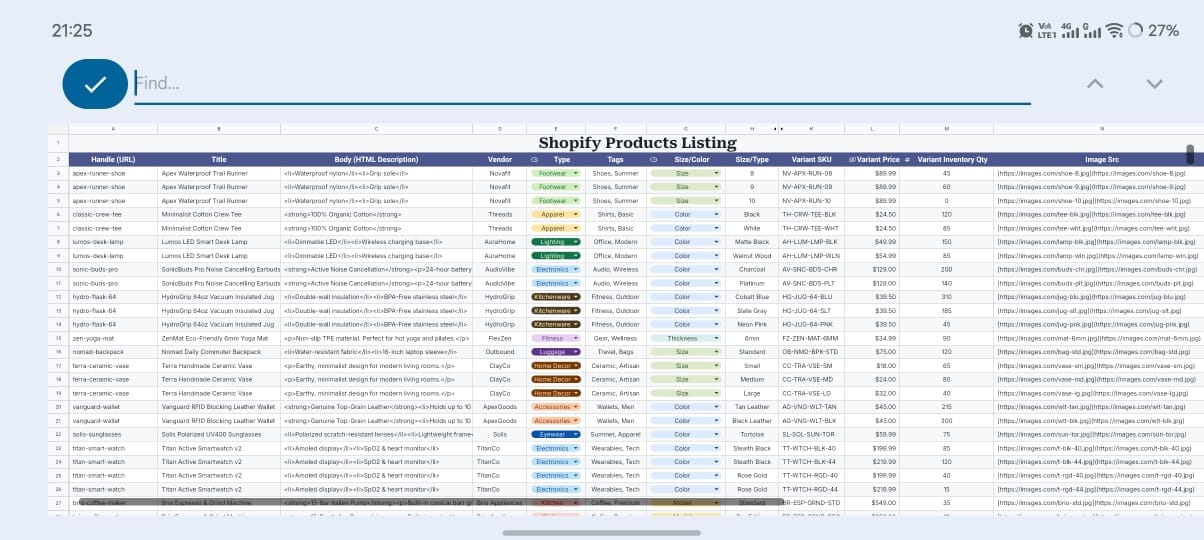Click the Shopify Products Listing title cell

tap(637, 143)
